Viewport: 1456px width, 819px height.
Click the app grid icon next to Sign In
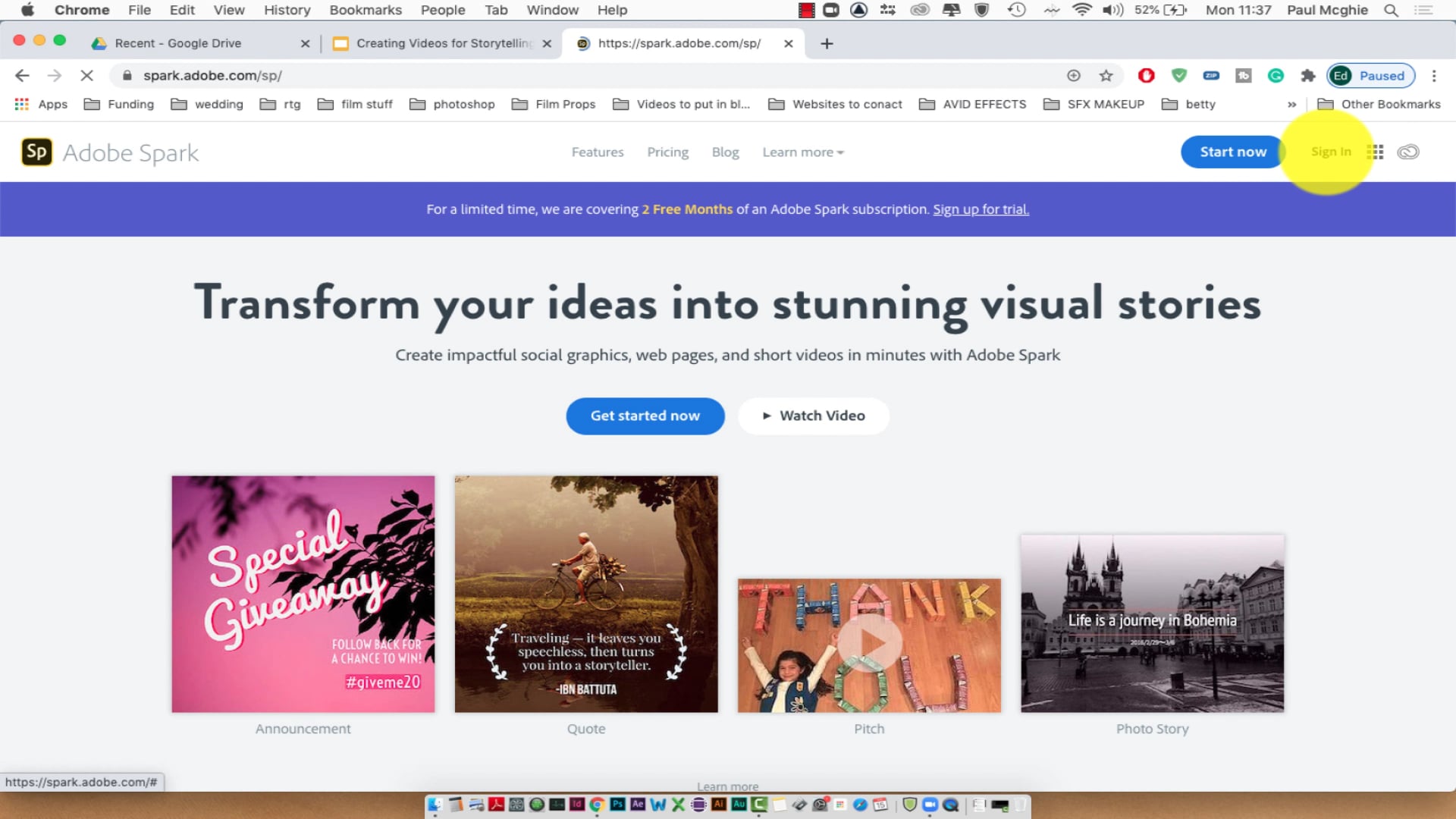click(x=1375, y=152)
